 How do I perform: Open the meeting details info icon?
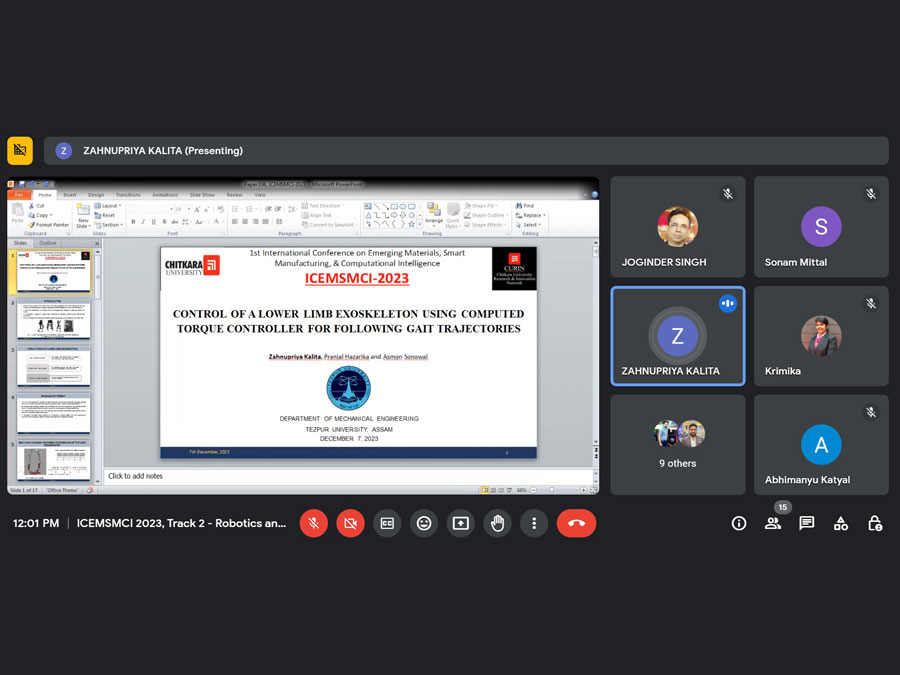tap(739, 523)
